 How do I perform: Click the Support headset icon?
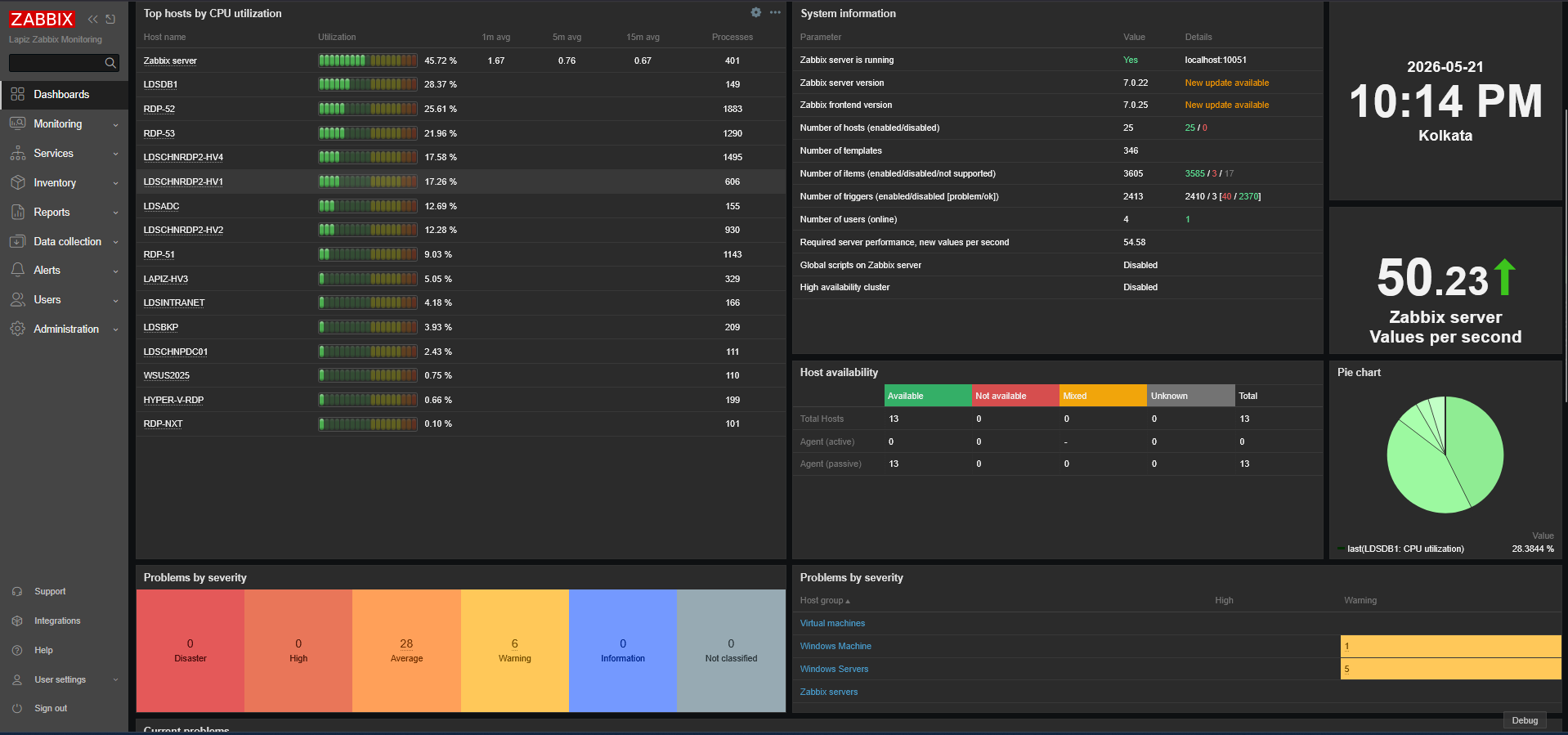[x=17, y=591]
